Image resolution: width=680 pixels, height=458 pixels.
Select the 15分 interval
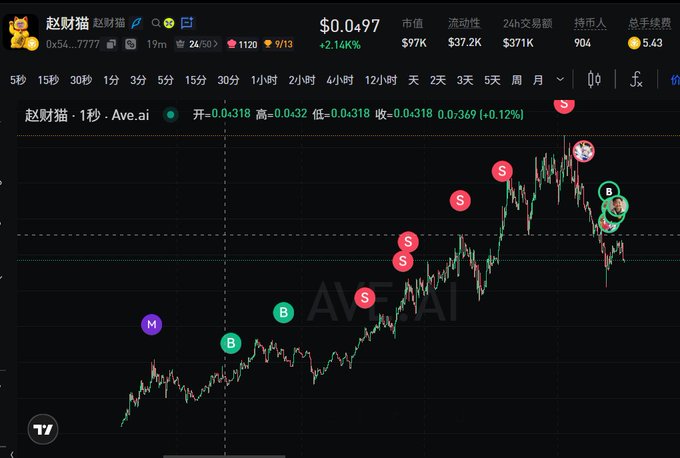tap(196, 80)
